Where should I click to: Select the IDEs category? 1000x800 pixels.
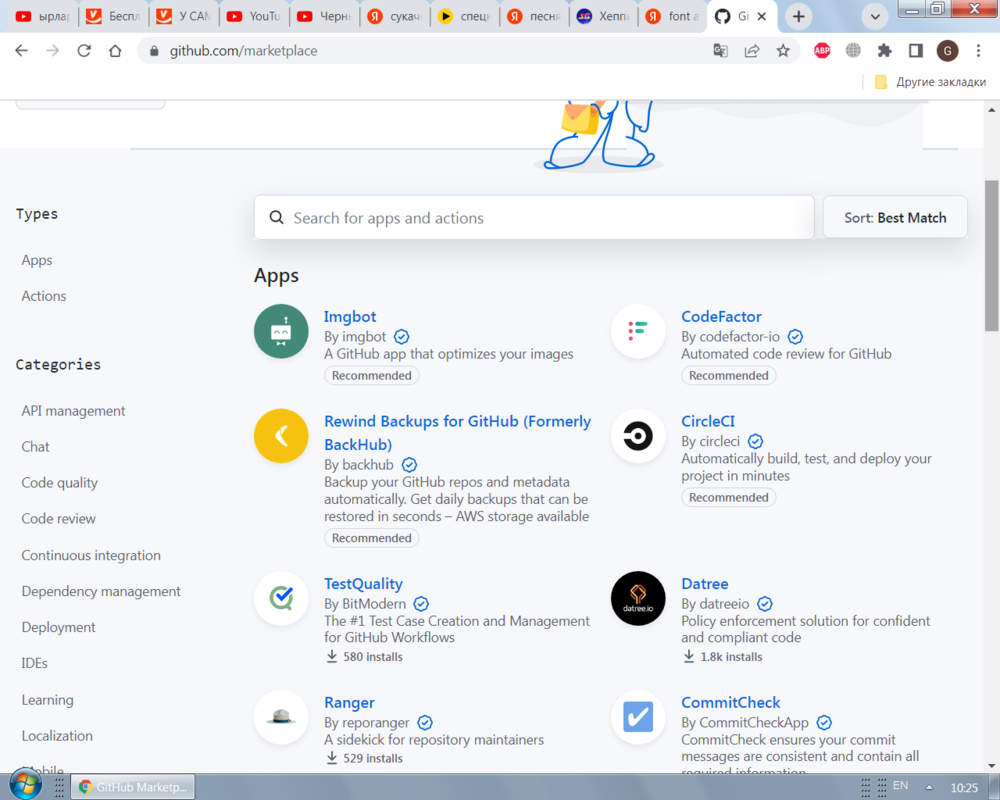34,663
